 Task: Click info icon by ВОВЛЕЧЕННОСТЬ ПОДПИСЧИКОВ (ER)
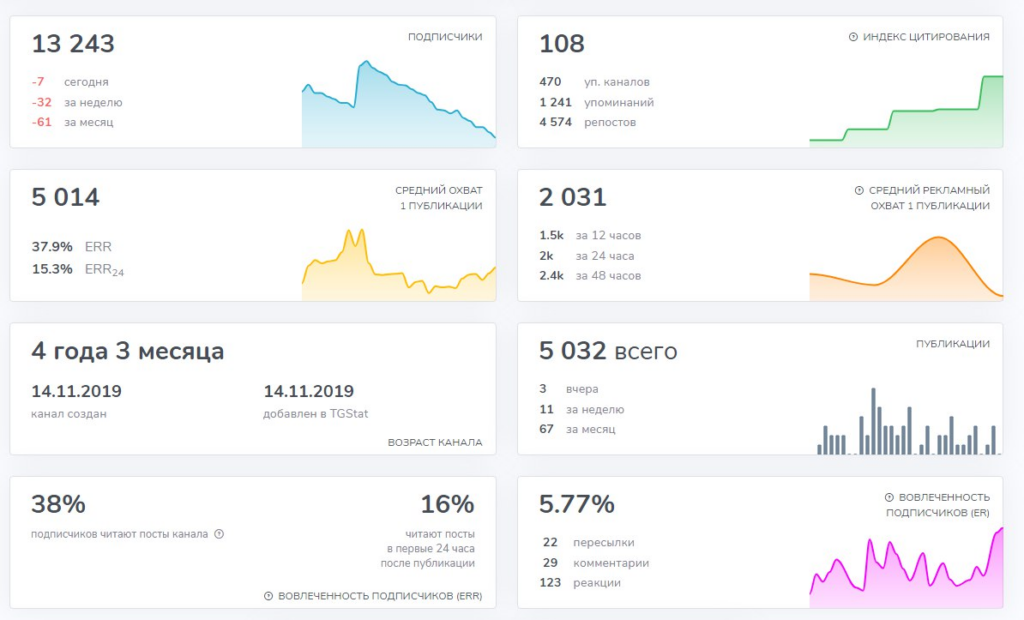tap(889, 498)
